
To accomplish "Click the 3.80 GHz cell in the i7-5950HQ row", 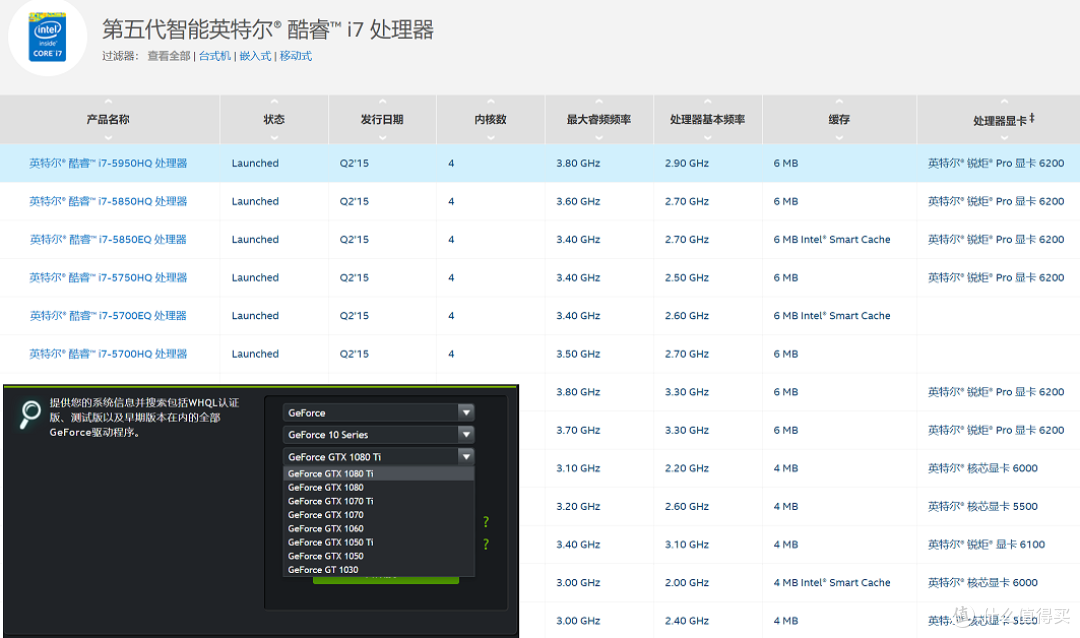I will click(579, 163).
